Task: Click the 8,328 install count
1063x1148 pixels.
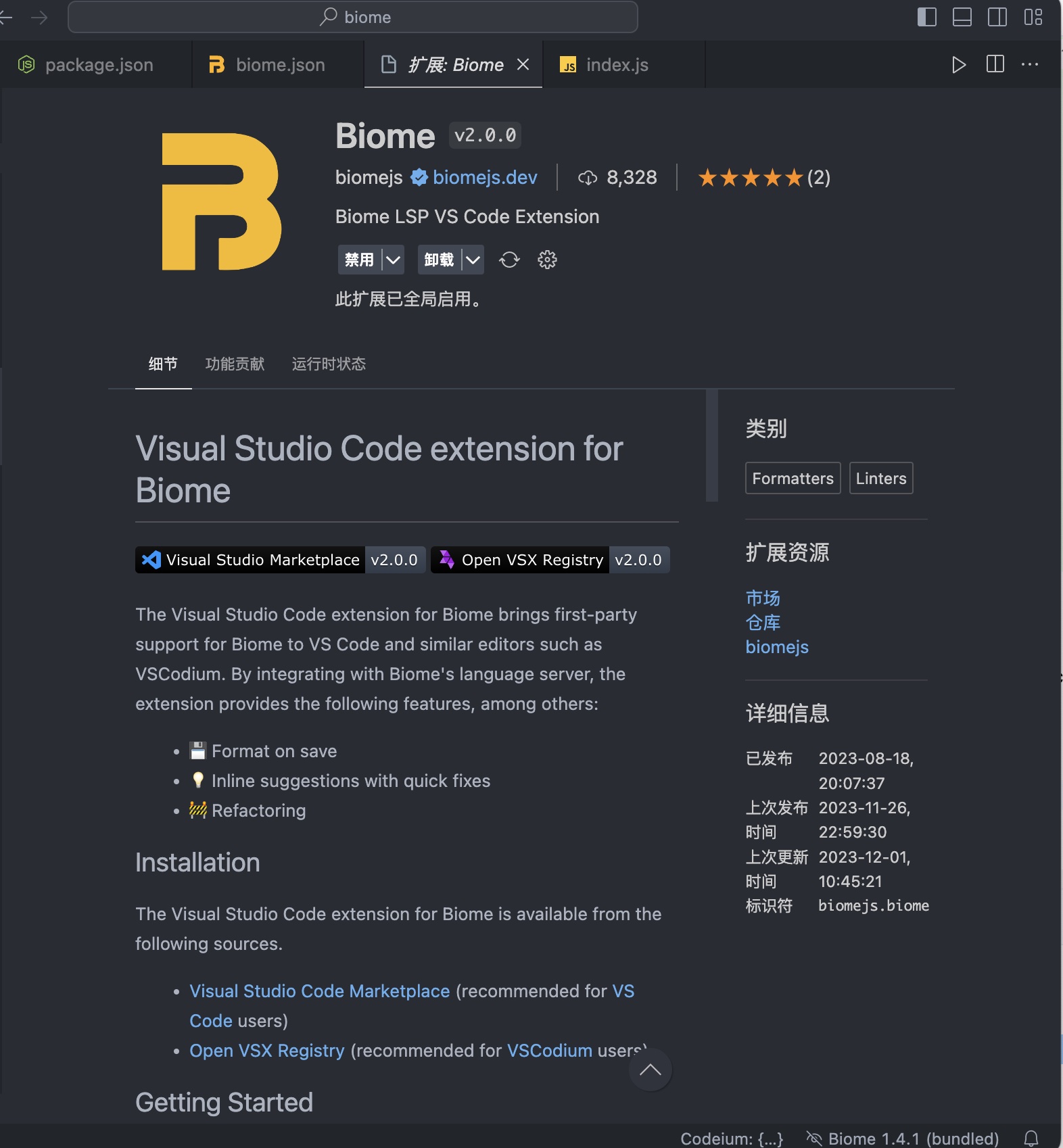Action: tap(632, 178)
